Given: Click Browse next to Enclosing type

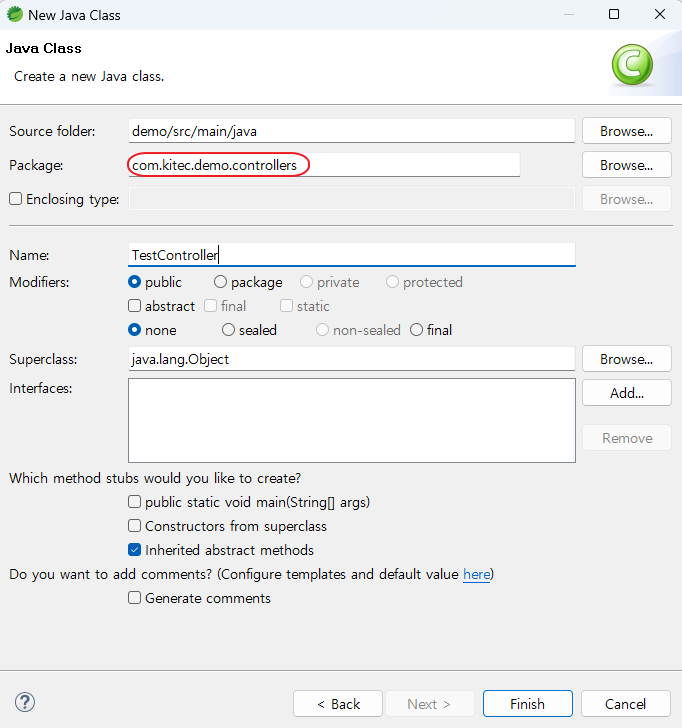Looking at the screenshot, I should pyautogui.click(x=627, y=199).
